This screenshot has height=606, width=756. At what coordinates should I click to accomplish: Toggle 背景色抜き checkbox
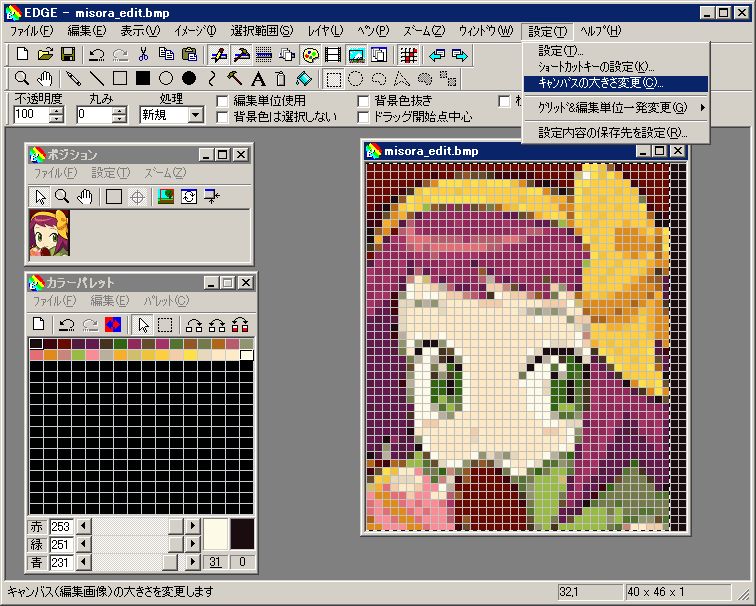(x=363, y=101)
